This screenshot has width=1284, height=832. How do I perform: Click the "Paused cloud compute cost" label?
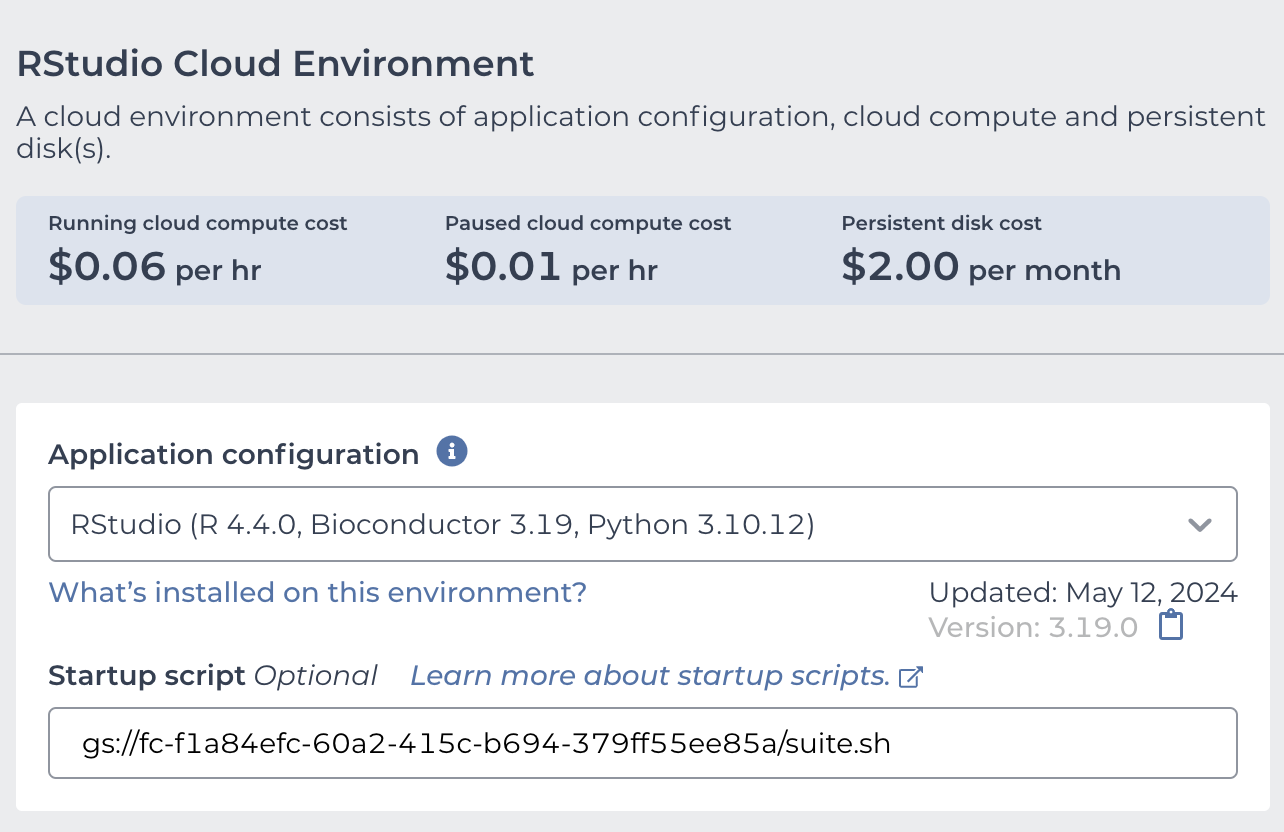pos(588,223)
